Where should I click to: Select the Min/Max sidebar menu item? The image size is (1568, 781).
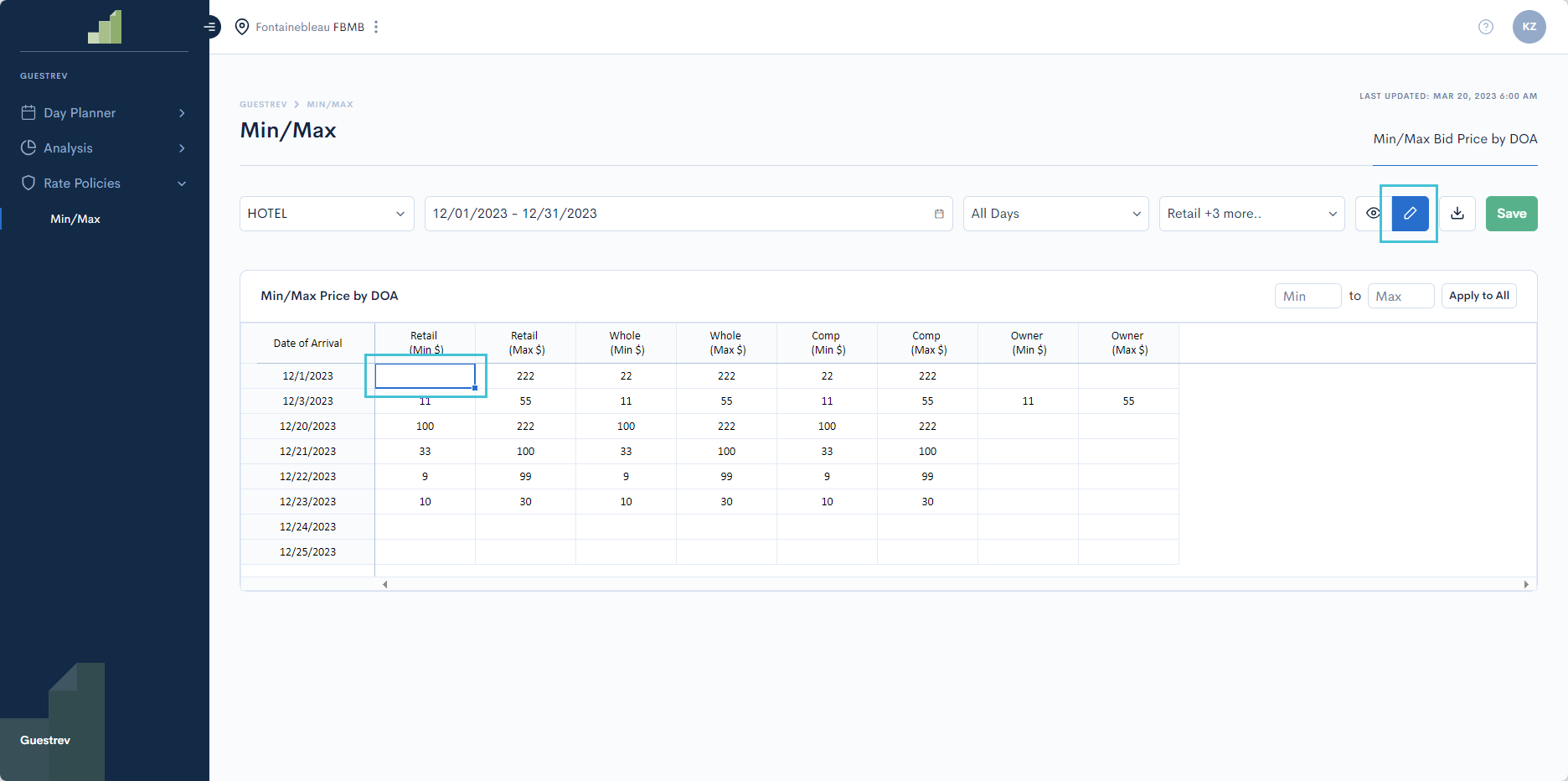75,219
